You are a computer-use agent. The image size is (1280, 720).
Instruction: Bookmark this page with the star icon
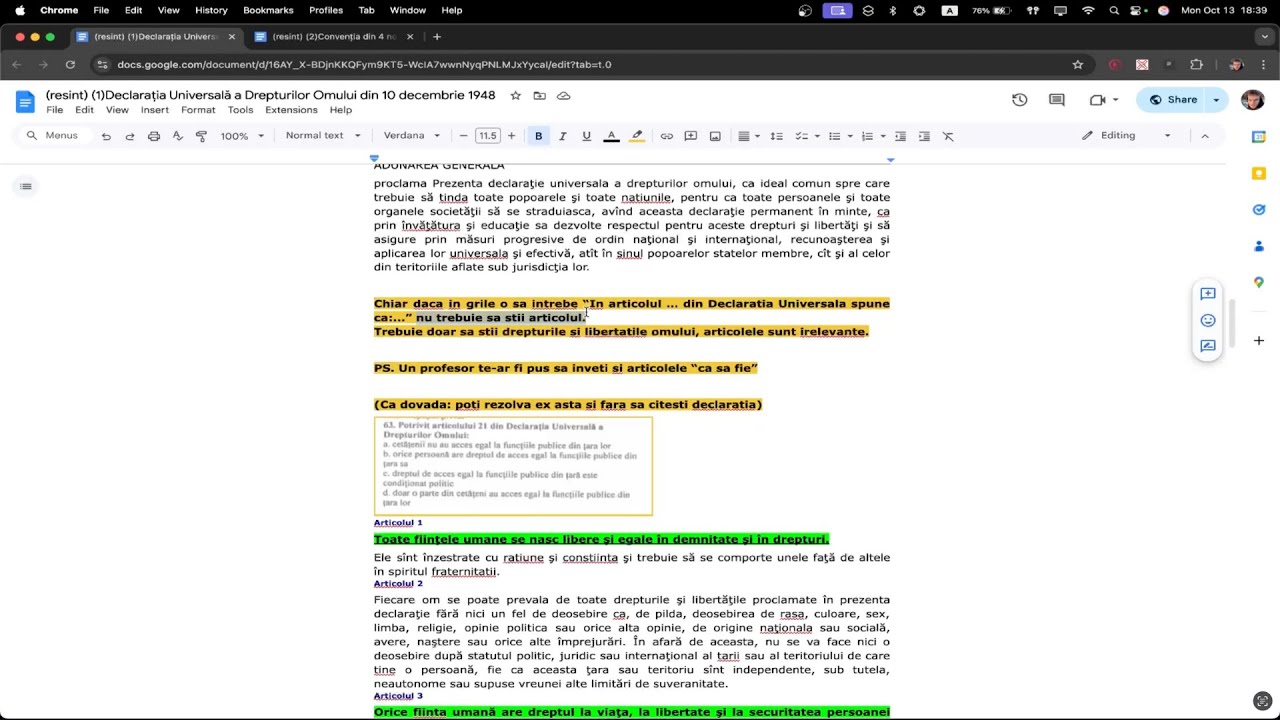pyautogui.click(x=1077, y=65)
